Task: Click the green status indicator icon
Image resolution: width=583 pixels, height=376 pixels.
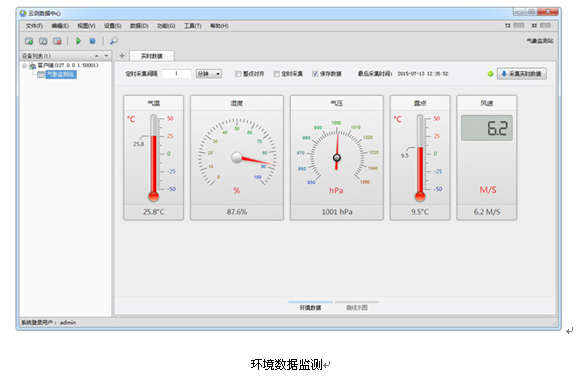Action: click(x=490, y=74)
